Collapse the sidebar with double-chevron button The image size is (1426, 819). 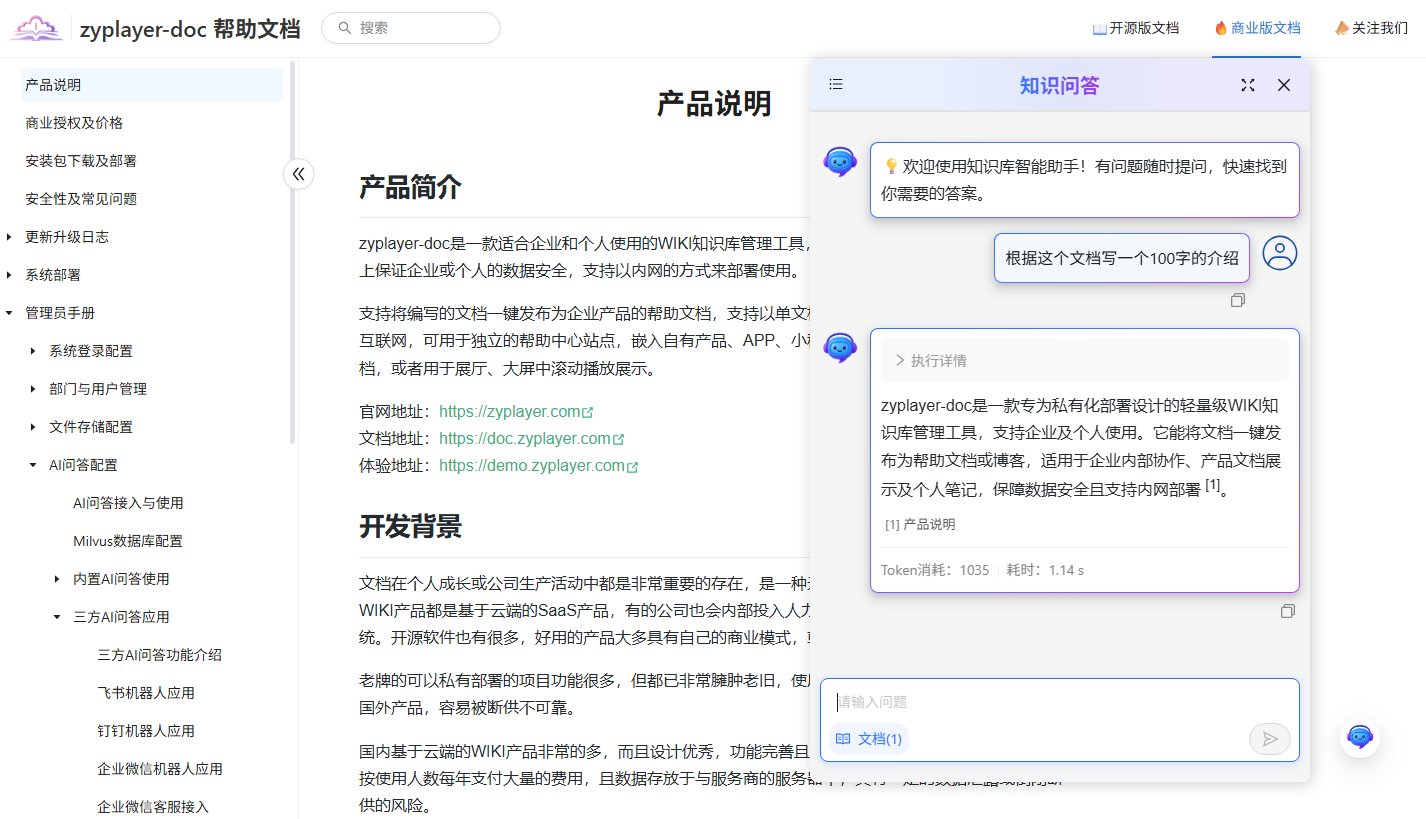coord(298,174)
